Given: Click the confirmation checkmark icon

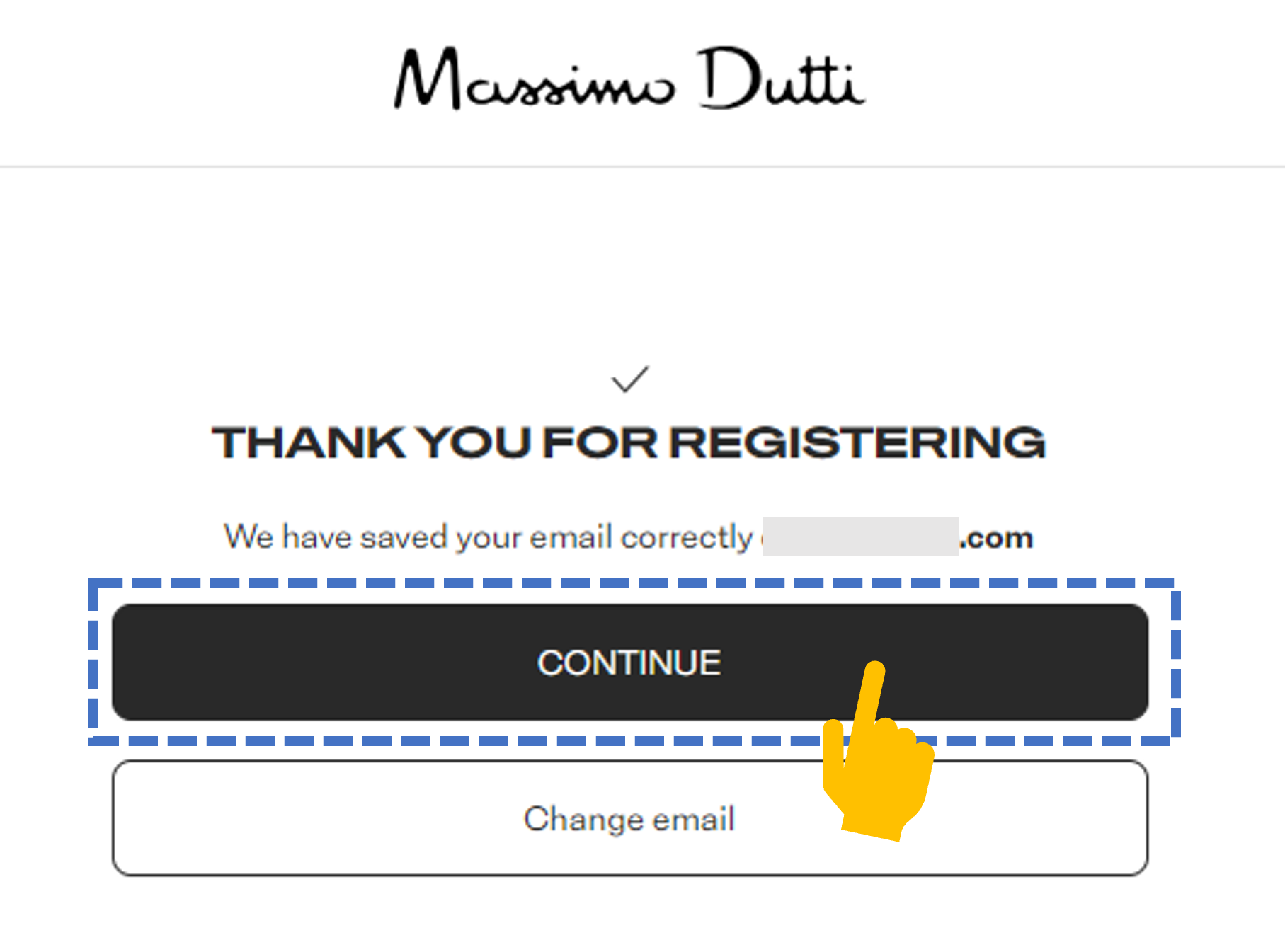Looking at the screenshot, I should pos(629,379).
